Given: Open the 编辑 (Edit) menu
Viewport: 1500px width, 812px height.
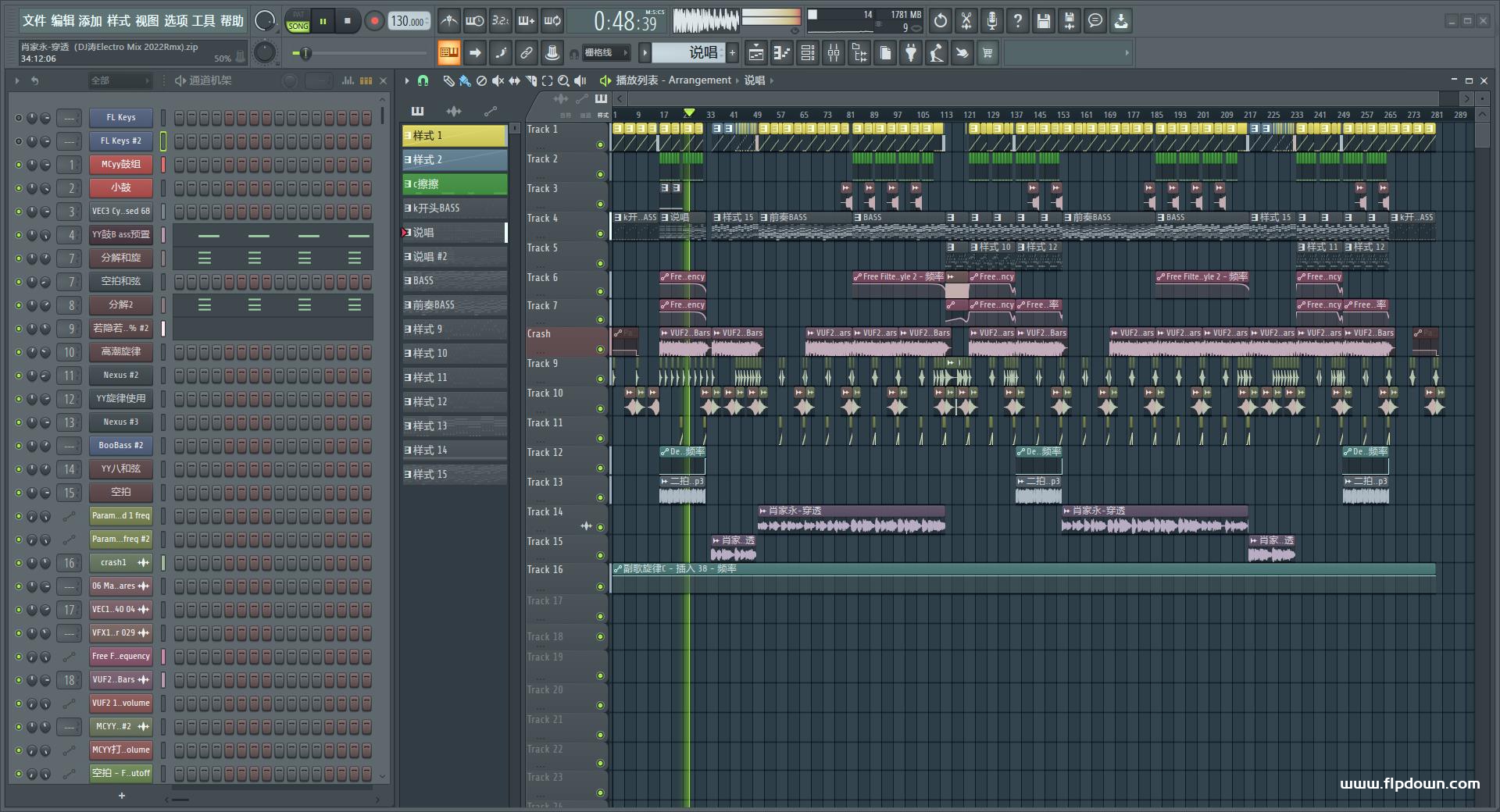Looking at the screenshot, I should coord(63,20).
